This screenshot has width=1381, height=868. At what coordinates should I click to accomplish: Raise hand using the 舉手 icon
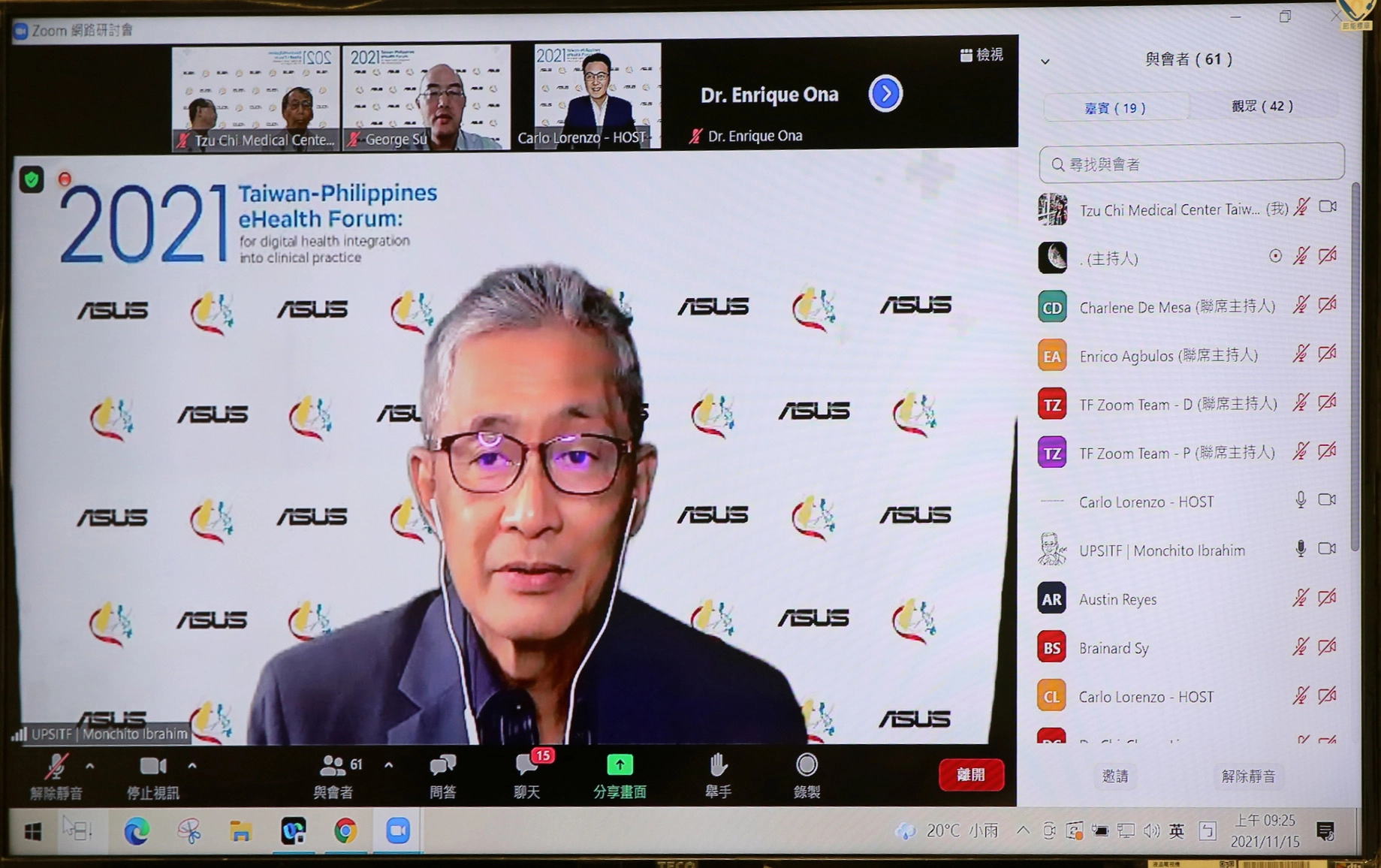718,765
